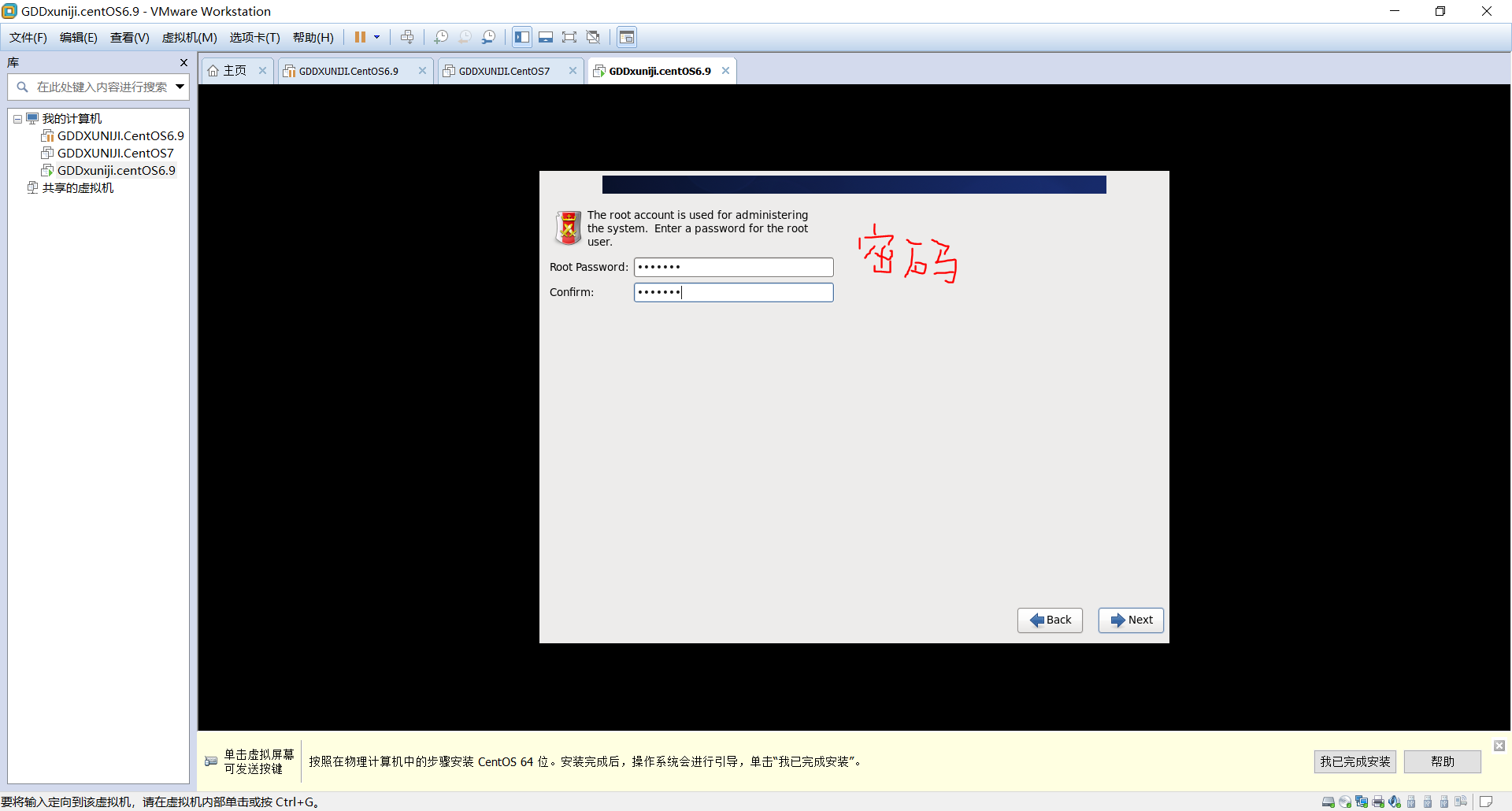Open the 文件(F) menu
The height and width of the screenshot is (811, 1512).
28,37
